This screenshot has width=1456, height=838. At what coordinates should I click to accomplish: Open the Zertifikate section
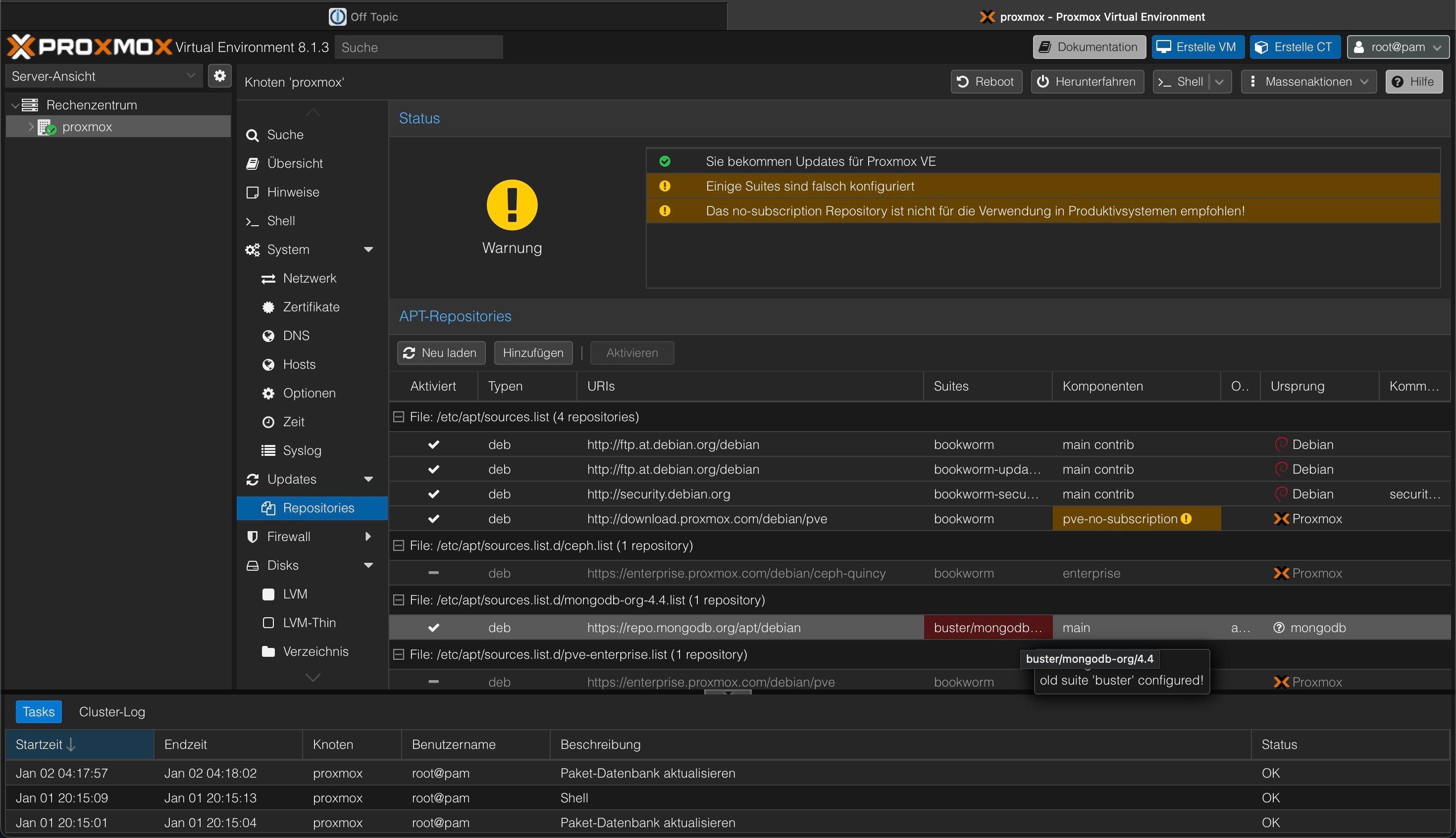pyautogui.click(x=311, y=307)
